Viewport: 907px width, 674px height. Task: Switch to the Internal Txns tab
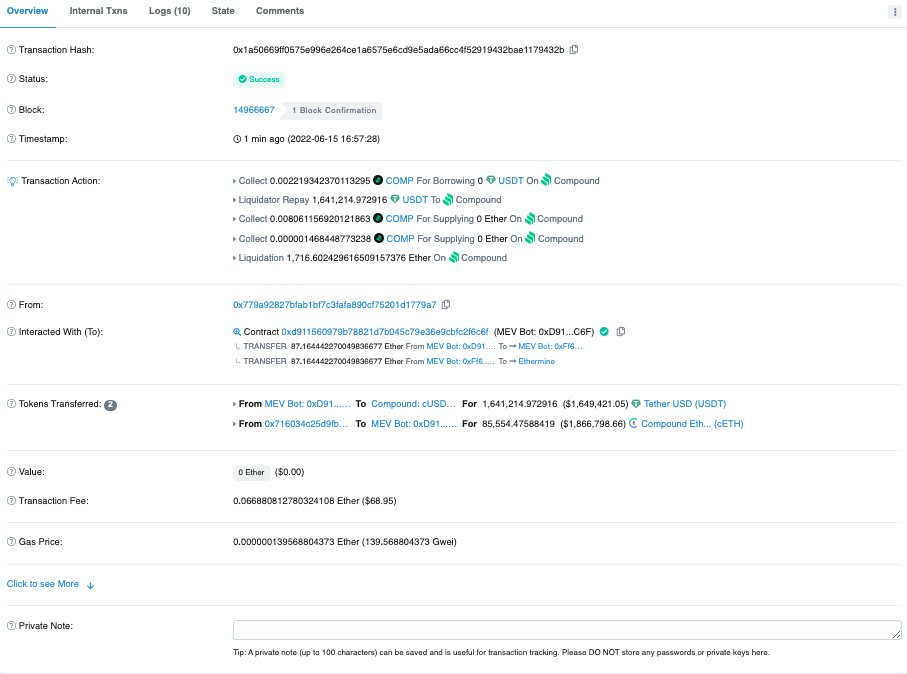tap(98, 11)
